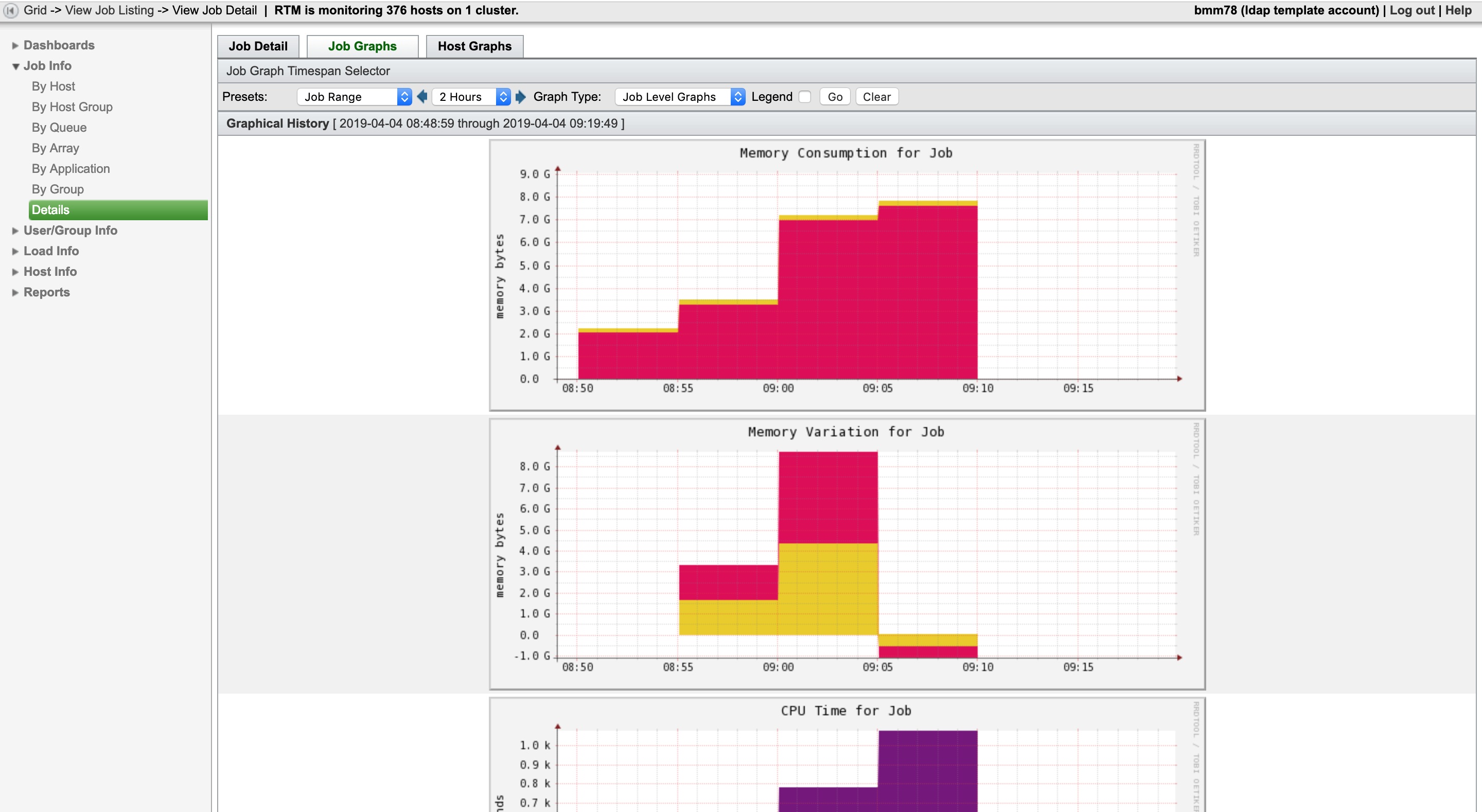This screenshot has height=812, width=1482.
Task: Click the Memory Consumption for Job graph
Action: (x=847, y=275)
